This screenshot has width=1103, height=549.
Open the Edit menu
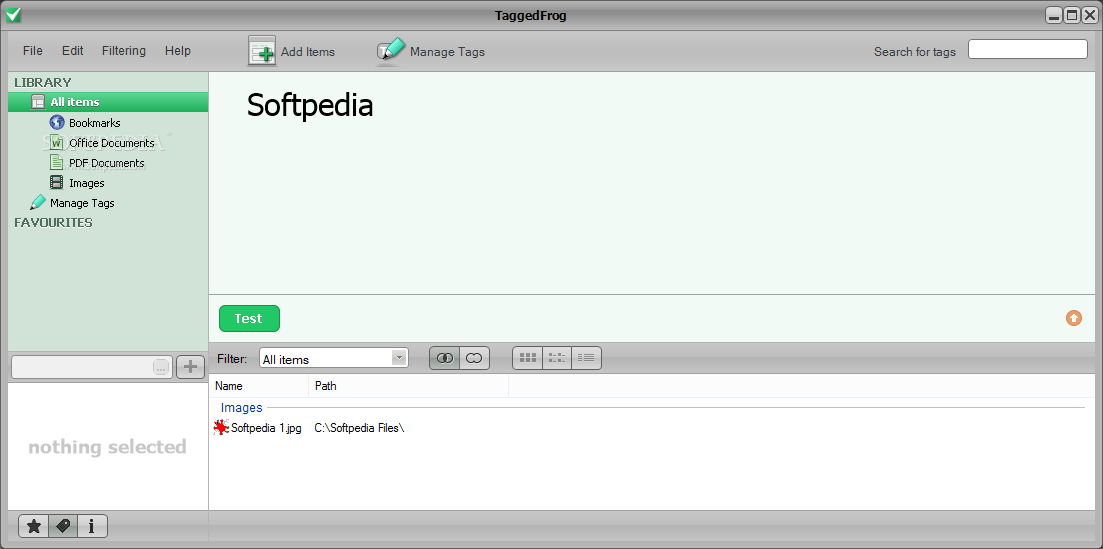[72, 51]
